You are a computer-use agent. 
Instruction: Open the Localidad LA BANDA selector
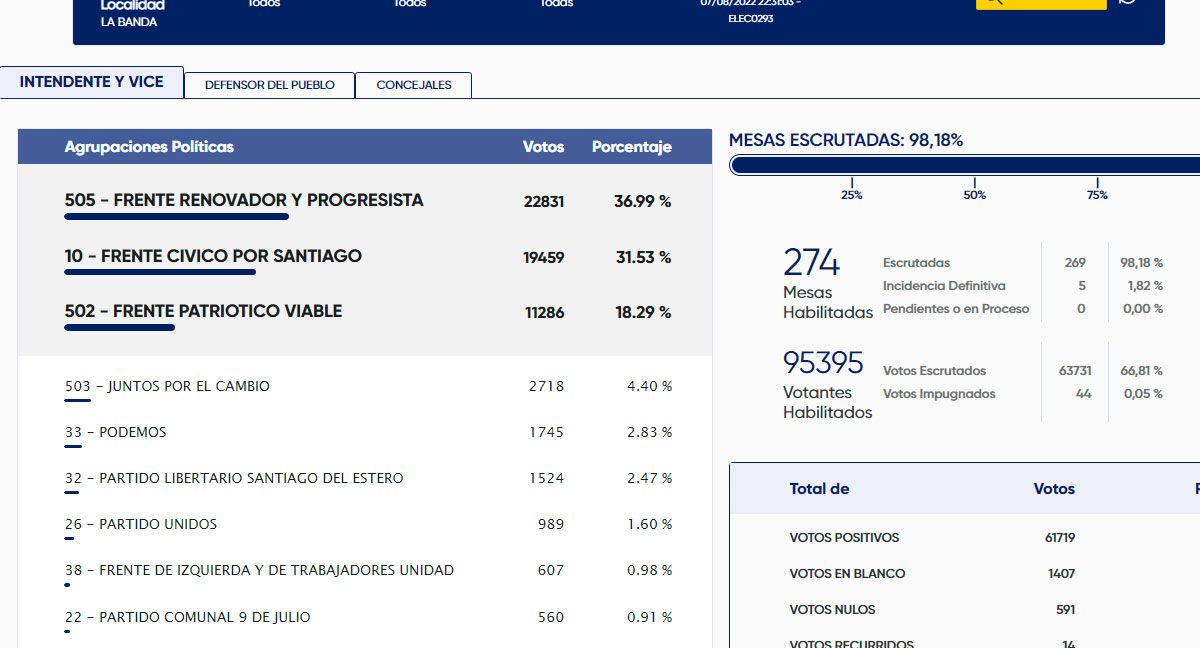(130, 14)
